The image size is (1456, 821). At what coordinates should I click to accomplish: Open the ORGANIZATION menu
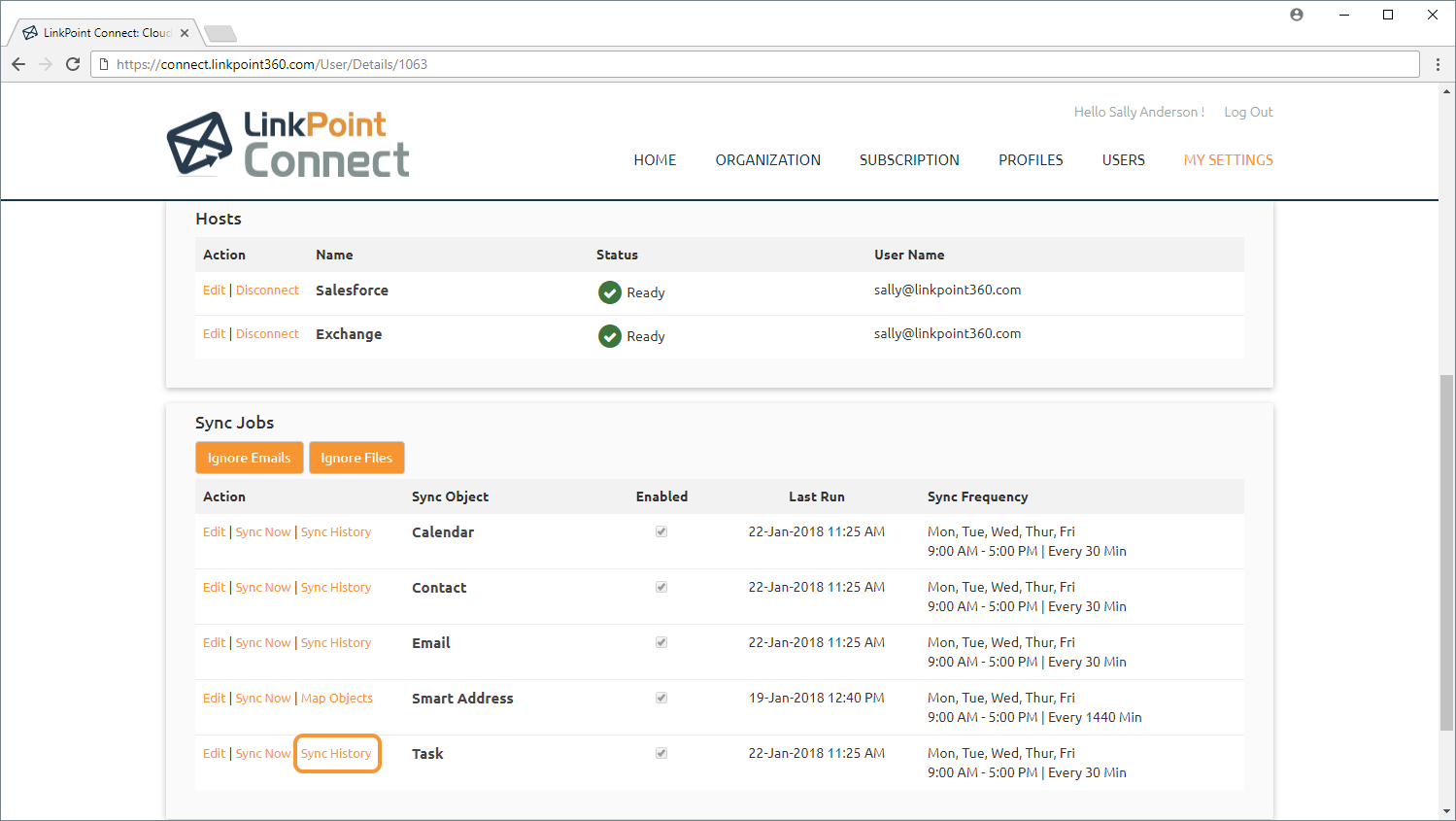point(768,160)
